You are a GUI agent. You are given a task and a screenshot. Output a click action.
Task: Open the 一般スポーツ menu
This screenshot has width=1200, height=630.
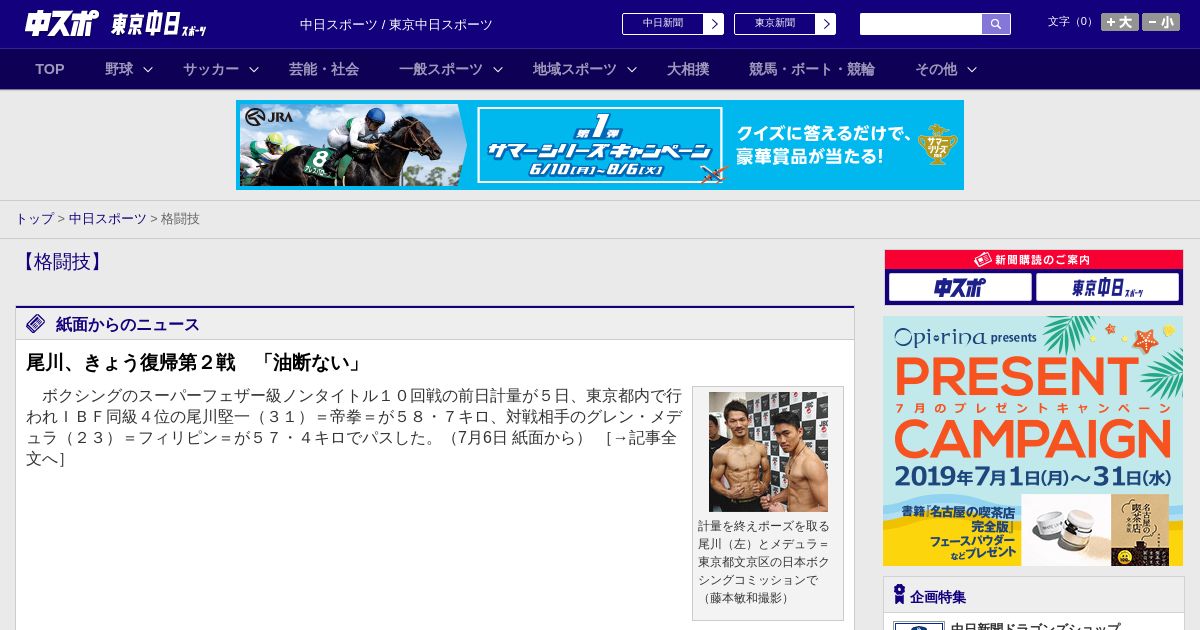tap(441, 69)
